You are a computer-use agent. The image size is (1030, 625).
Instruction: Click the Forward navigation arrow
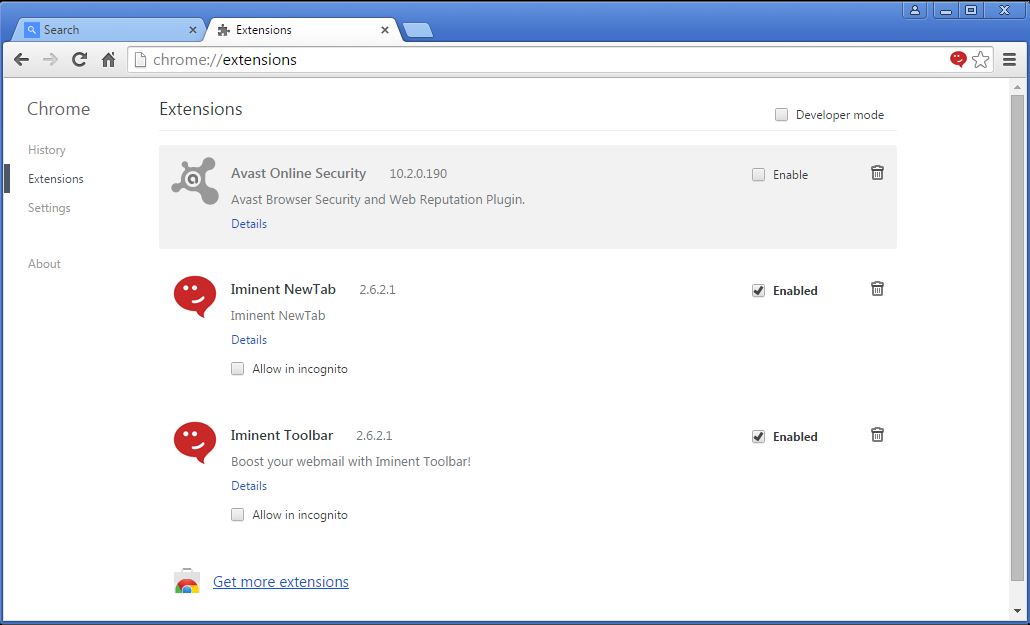pyautogui.click(x=50, y=60)
